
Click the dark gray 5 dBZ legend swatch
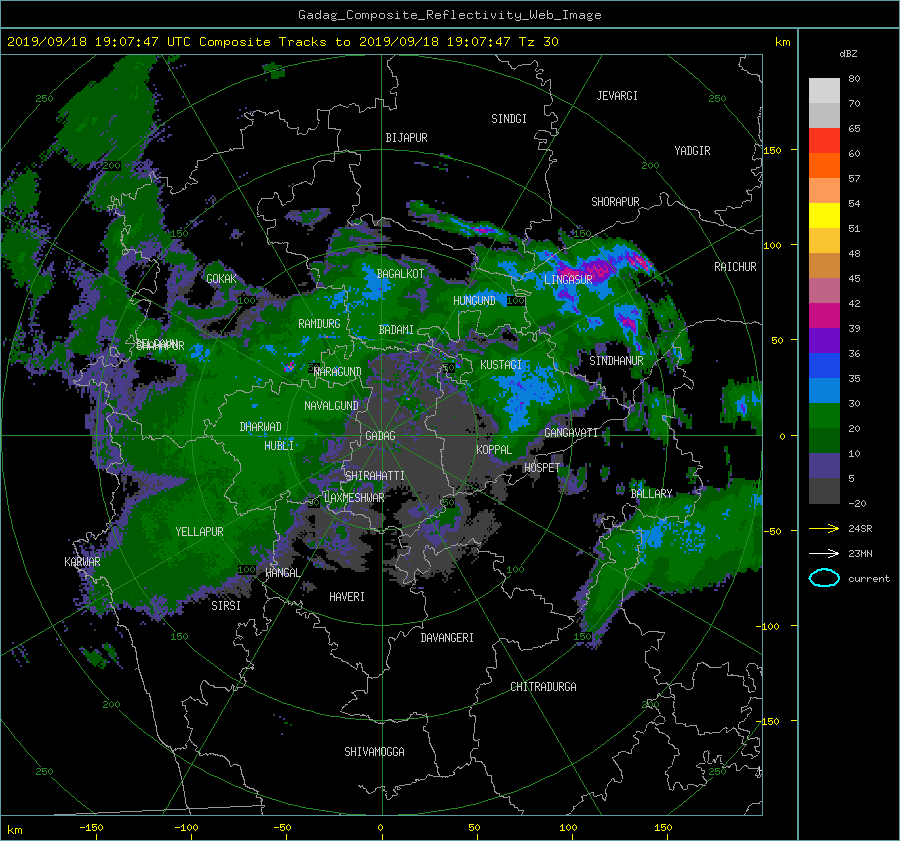[x=824, y=490]
